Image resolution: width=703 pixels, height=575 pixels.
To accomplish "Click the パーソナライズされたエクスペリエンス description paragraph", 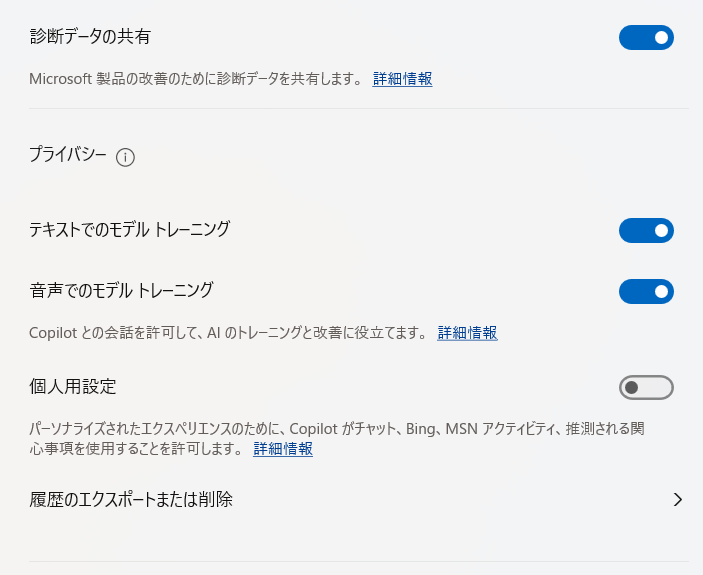I will click(x=337, y=439).
